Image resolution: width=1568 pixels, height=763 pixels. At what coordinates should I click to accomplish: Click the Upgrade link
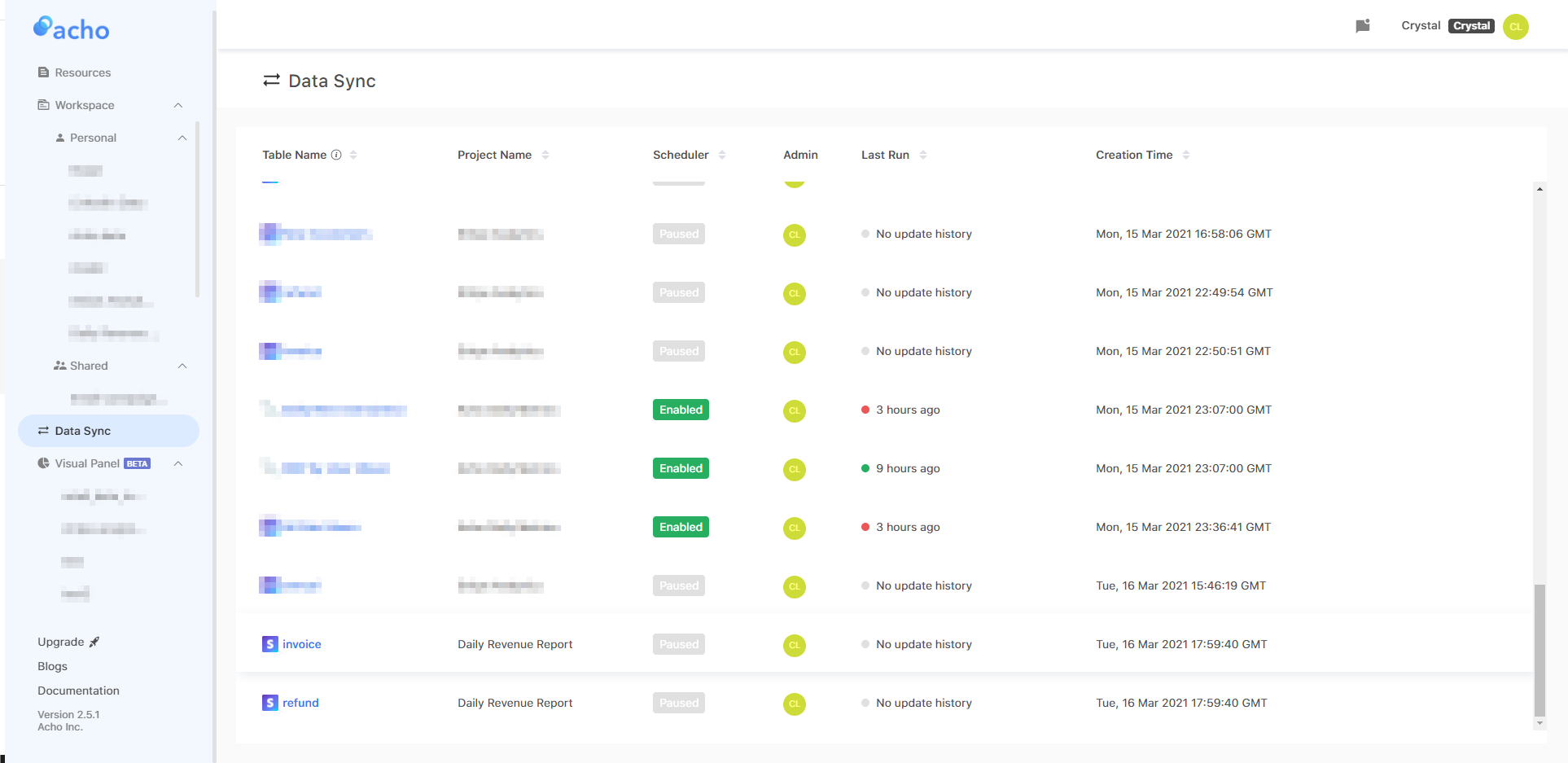click(68, 642)
